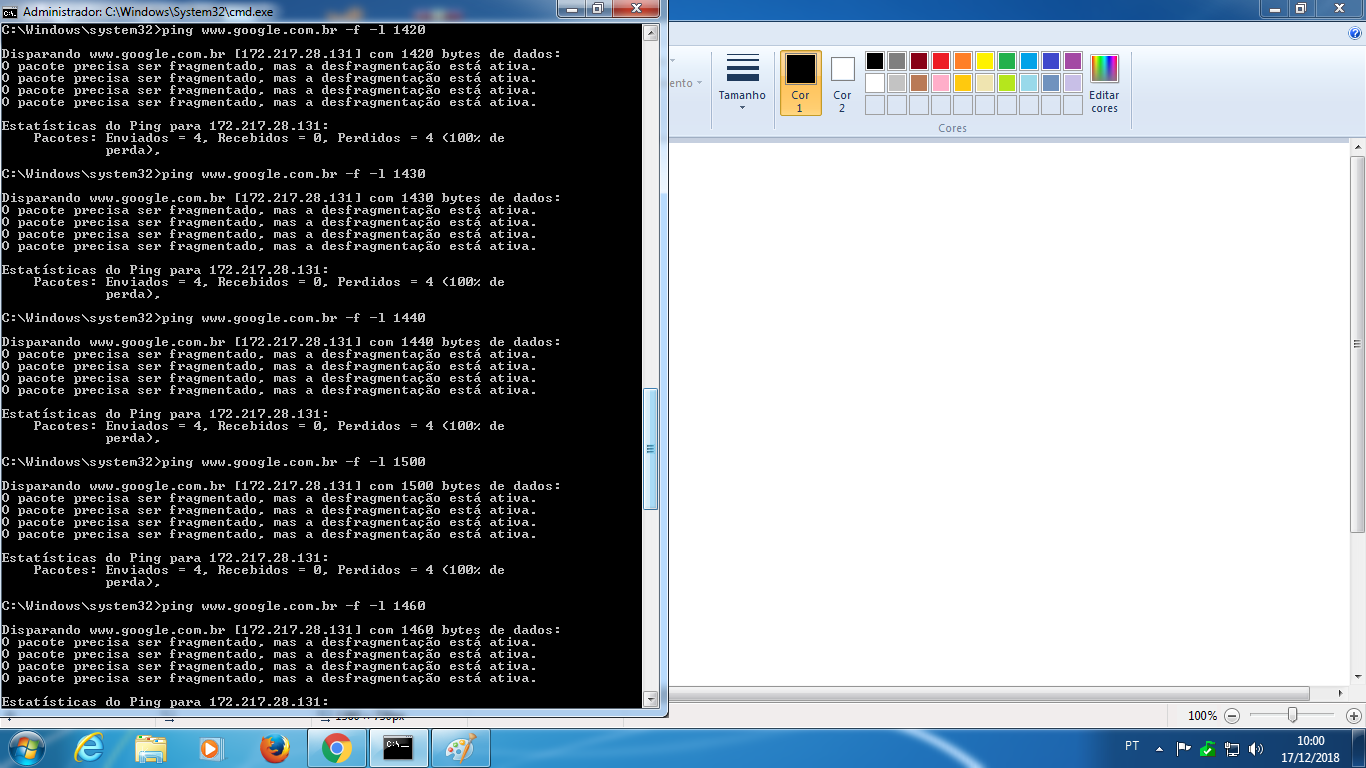
Task: Open the clock showing 10:00
Action: click(x=1310, y=749)
